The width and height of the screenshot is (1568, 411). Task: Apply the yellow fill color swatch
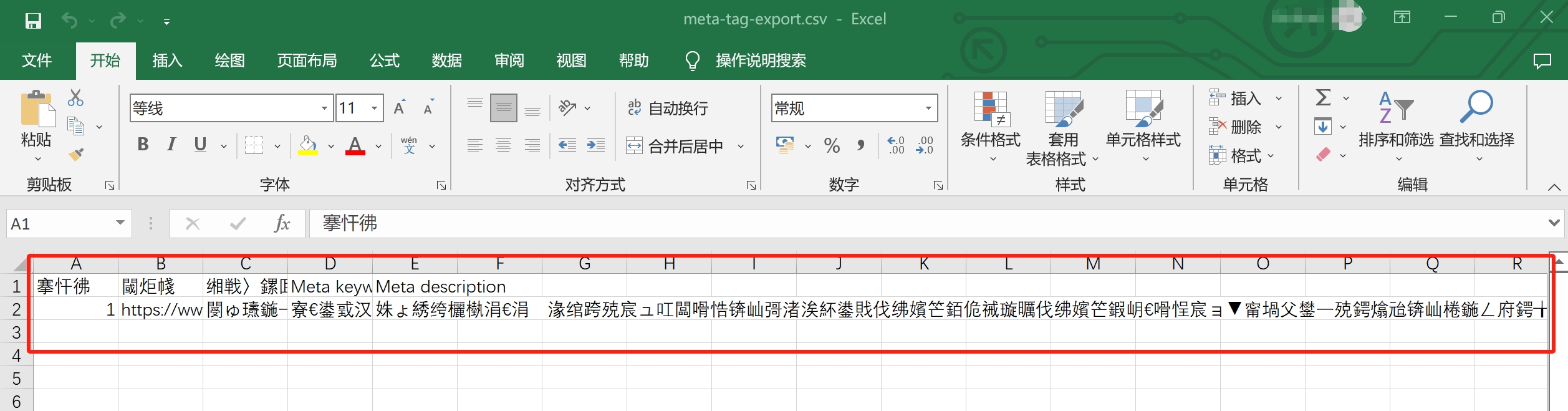coord(308,146)
